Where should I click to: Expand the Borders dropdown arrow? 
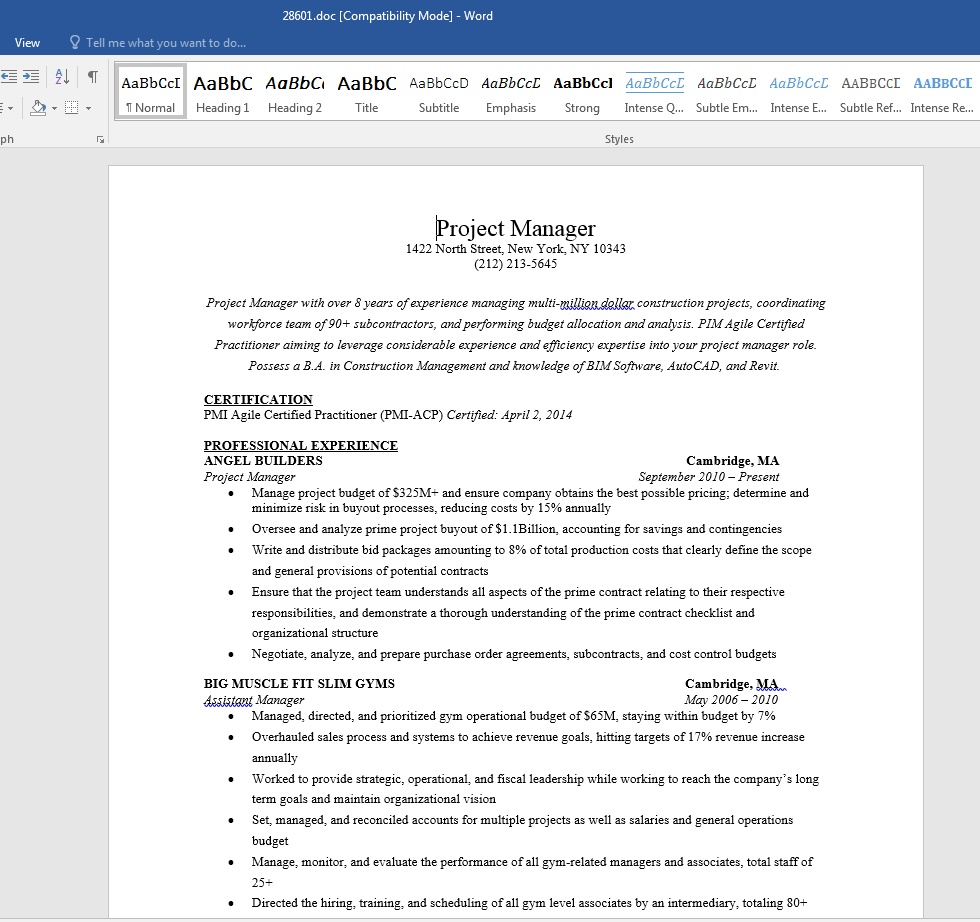[x=88, y=108]
